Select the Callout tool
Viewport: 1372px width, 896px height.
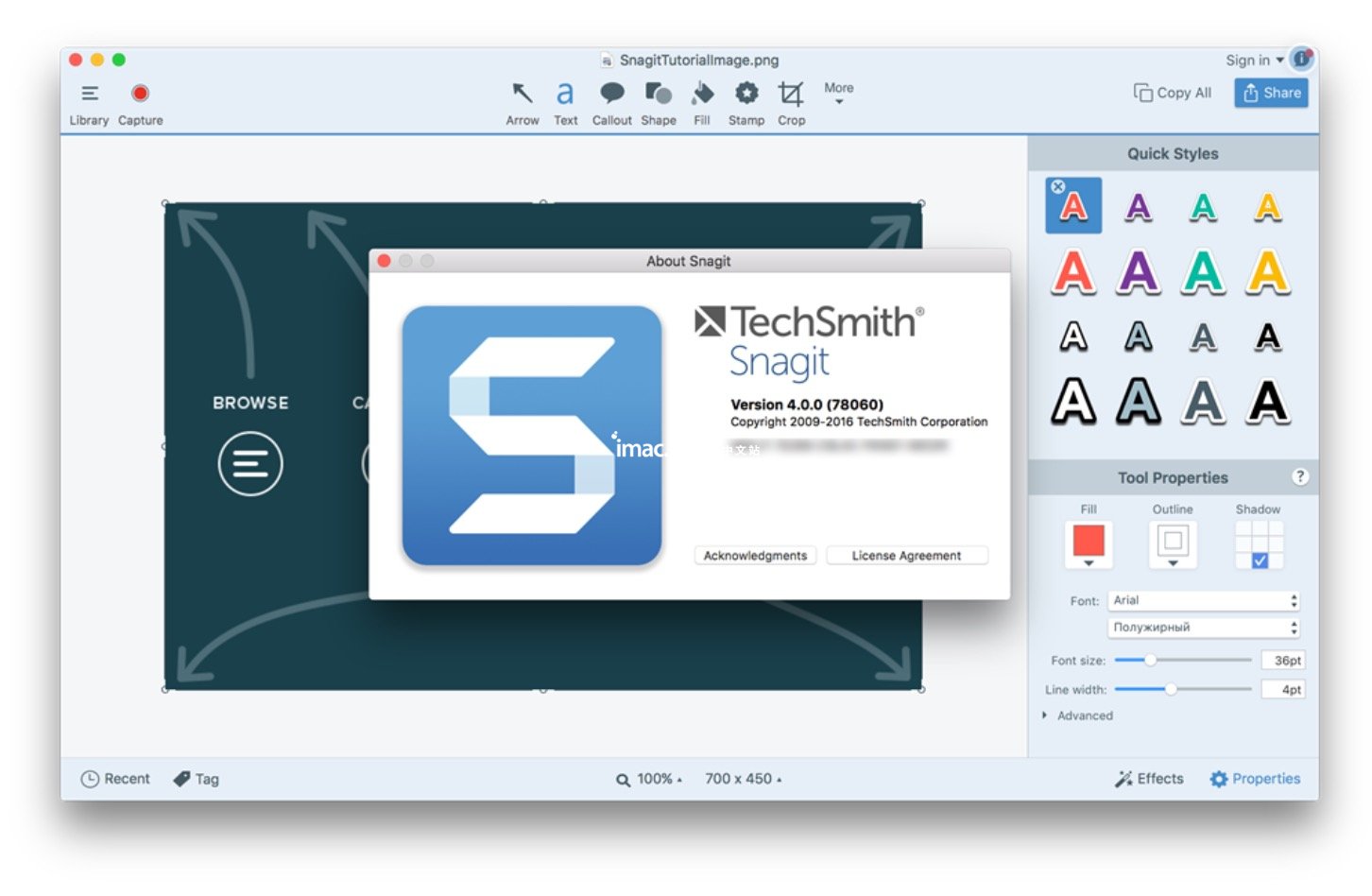point(611,104)
